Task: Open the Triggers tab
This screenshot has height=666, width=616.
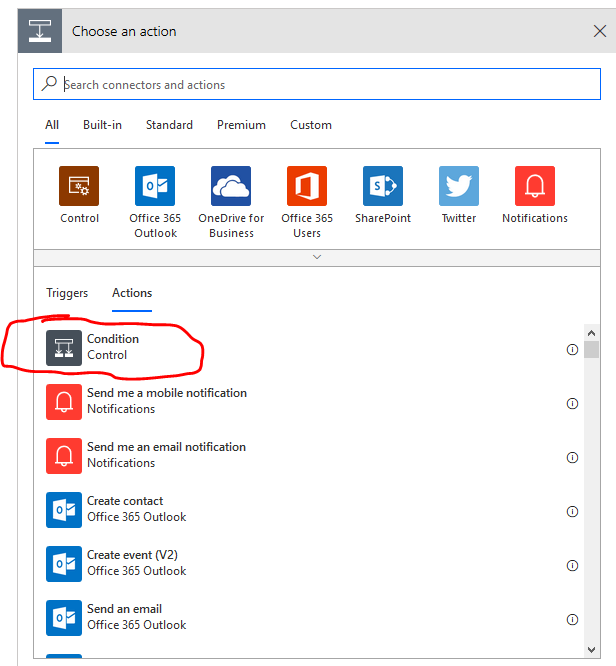Action: click(67, 293)
